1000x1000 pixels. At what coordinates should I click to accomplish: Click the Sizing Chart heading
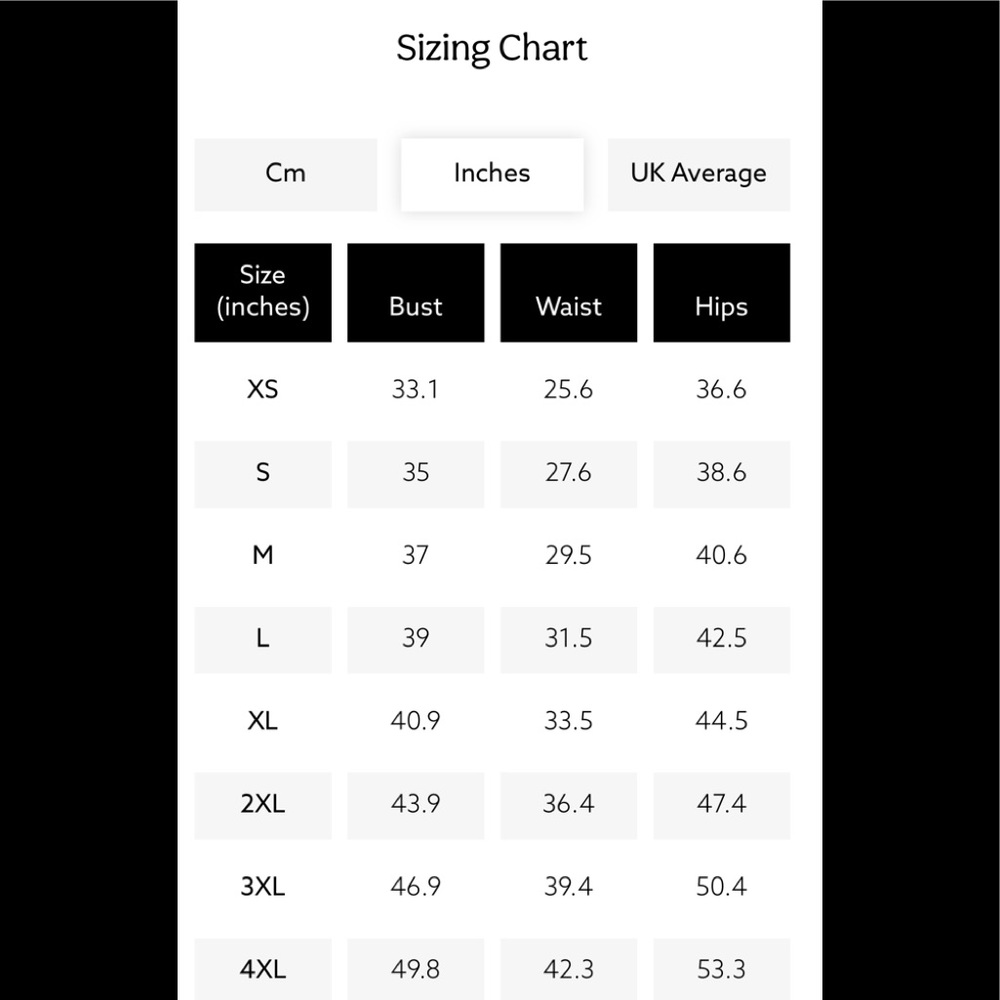492,49
